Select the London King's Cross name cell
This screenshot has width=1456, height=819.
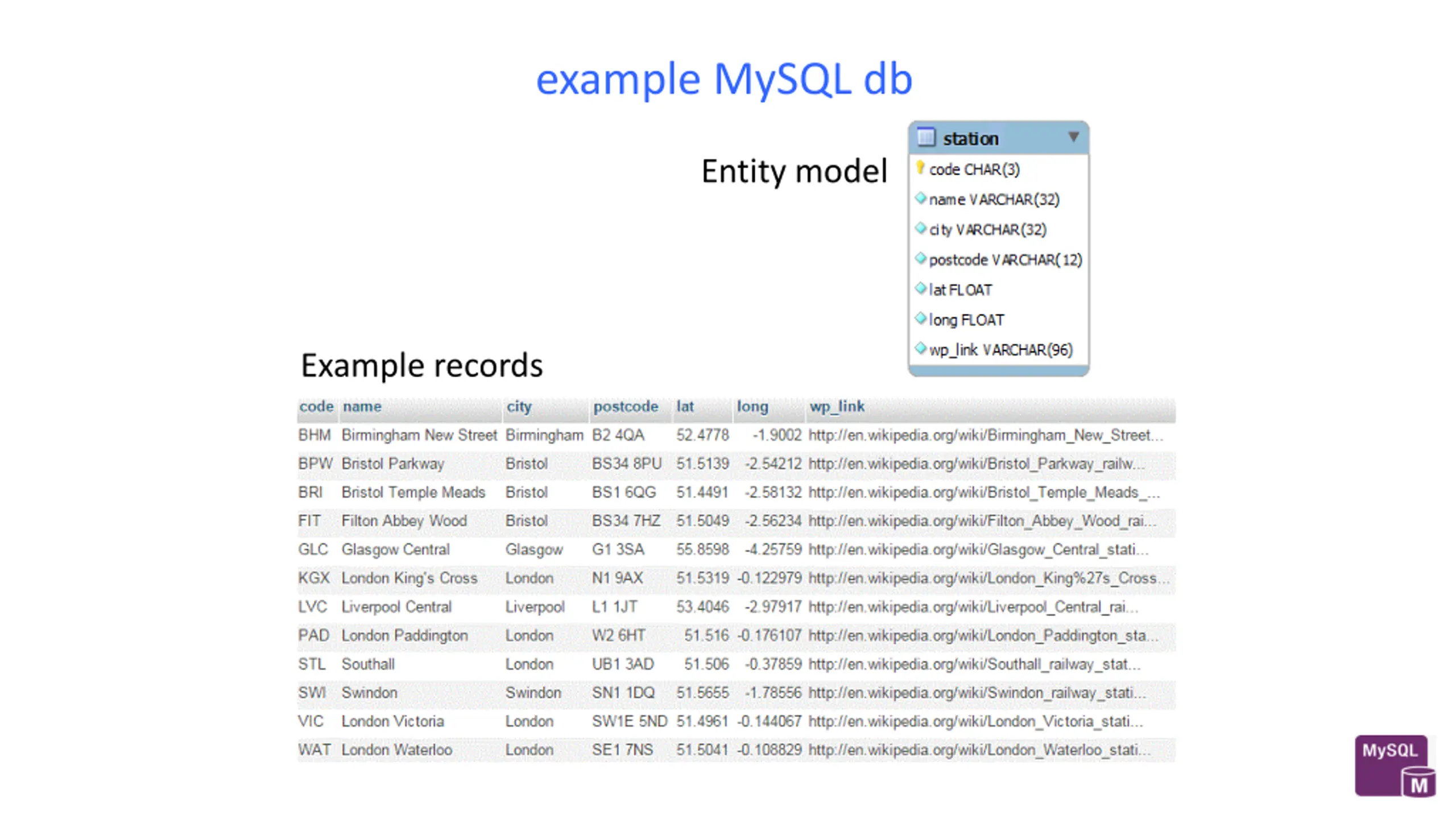[409, 578]
